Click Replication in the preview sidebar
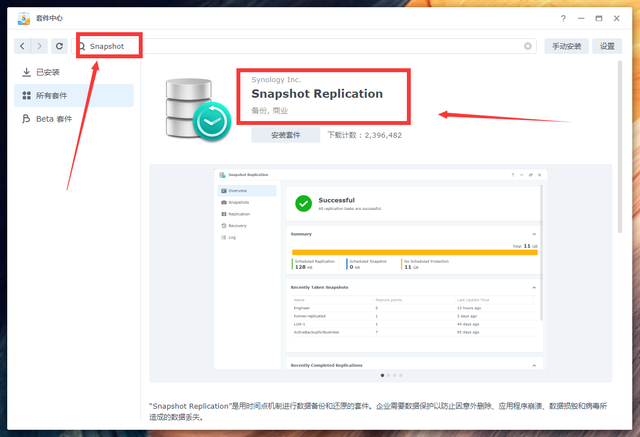 coord(247,214)
